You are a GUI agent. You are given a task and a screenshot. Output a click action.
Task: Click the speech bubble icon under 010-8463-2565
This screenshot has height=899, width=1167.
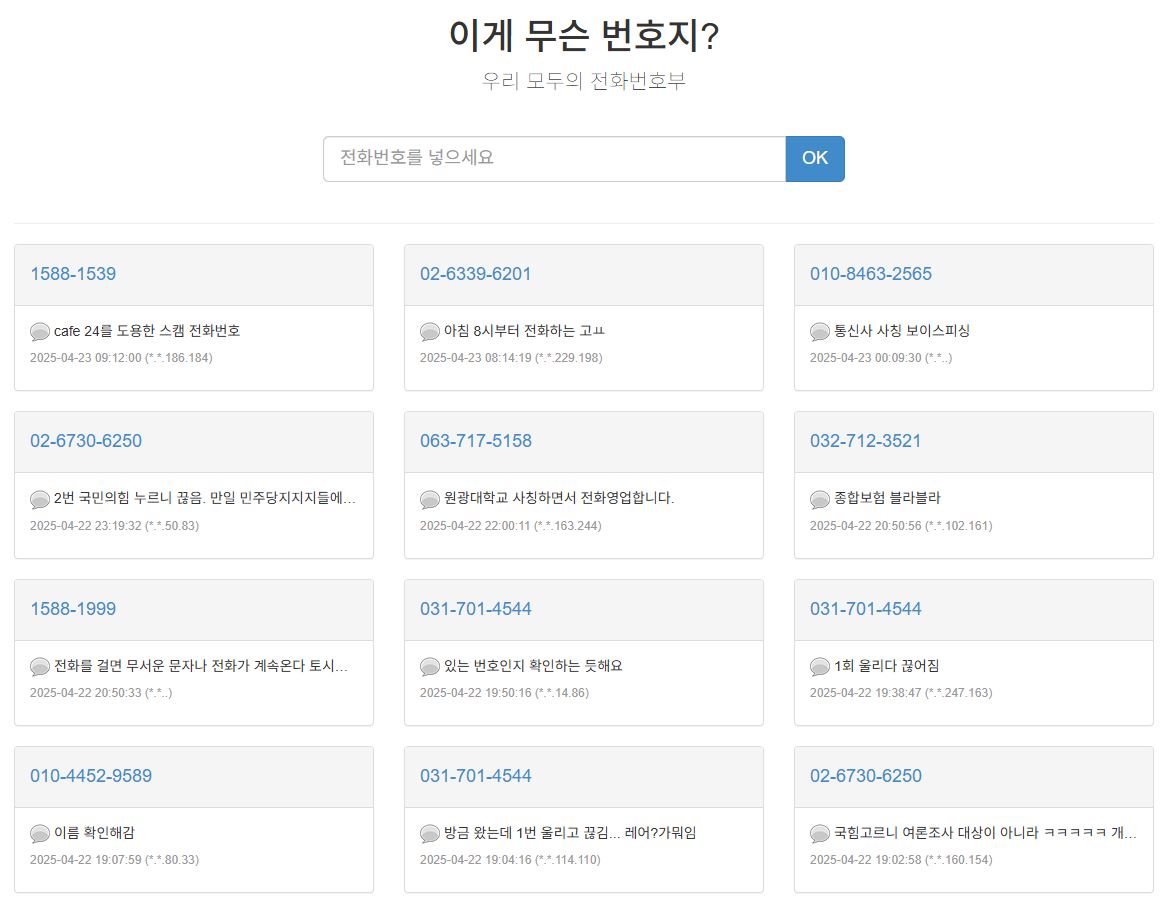point(819,331)
